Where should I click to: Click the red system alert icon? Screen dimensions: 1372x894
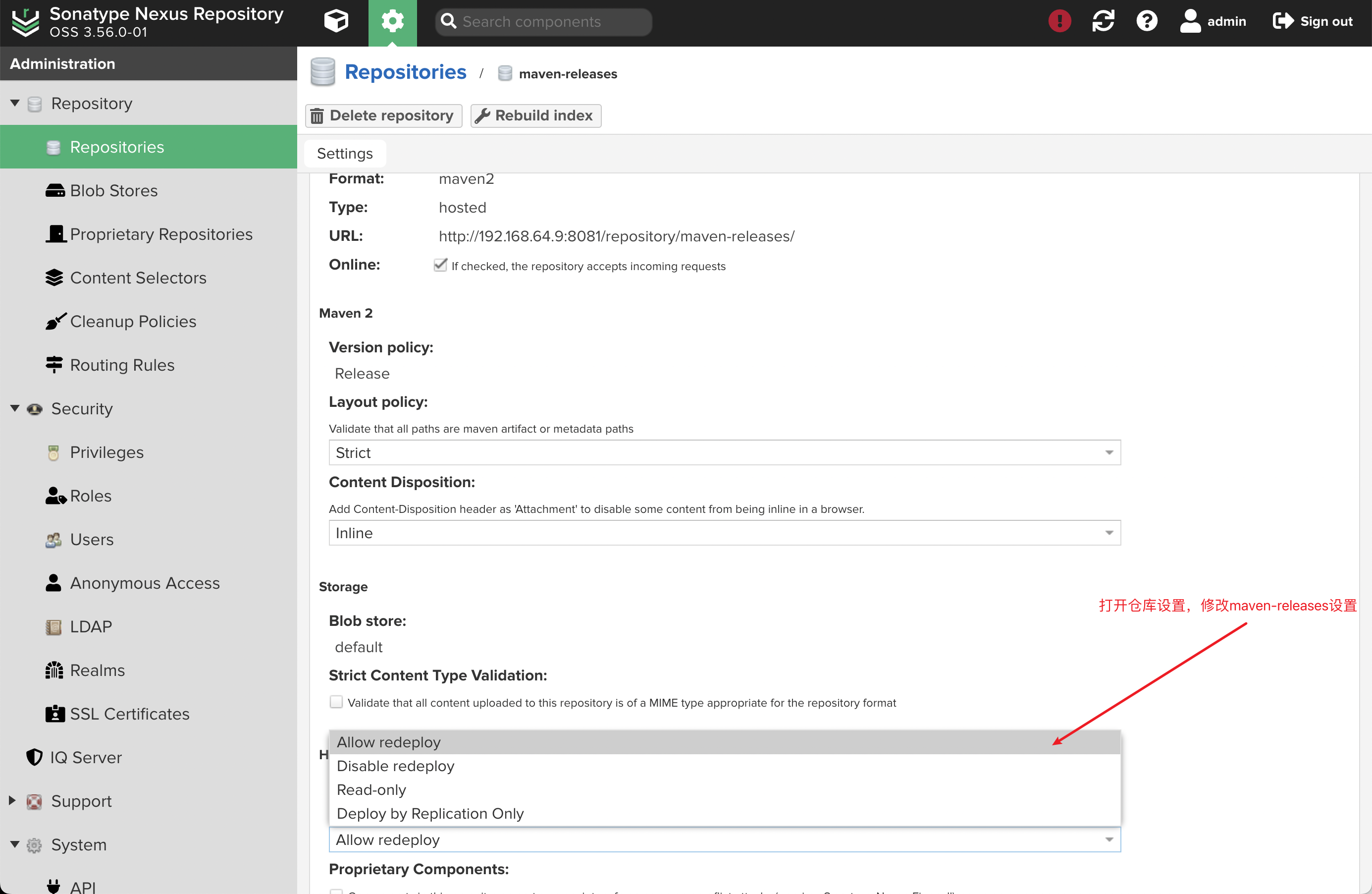(1059, 21)
